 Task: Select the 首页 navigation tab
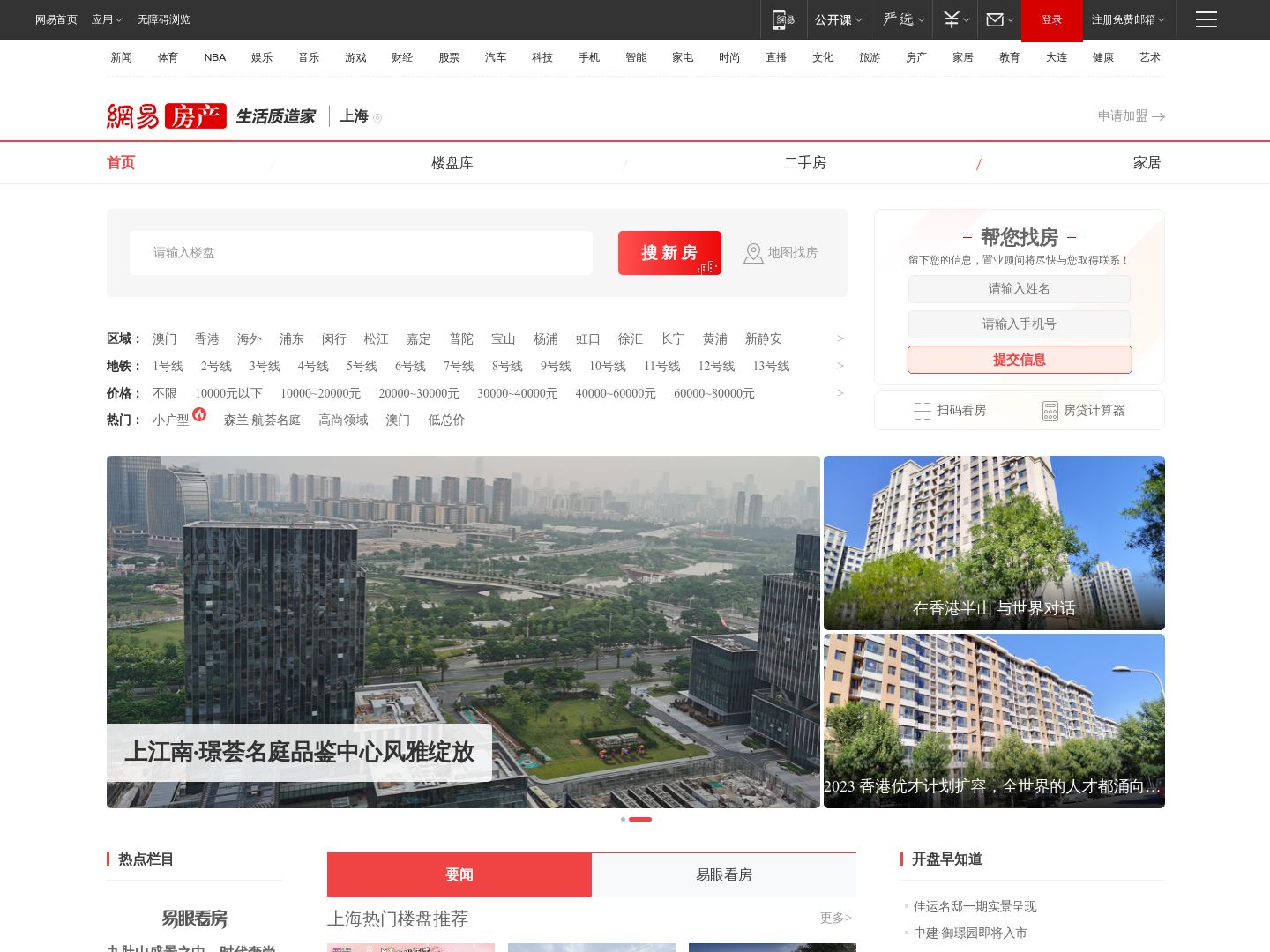click(x=121, y=163)
